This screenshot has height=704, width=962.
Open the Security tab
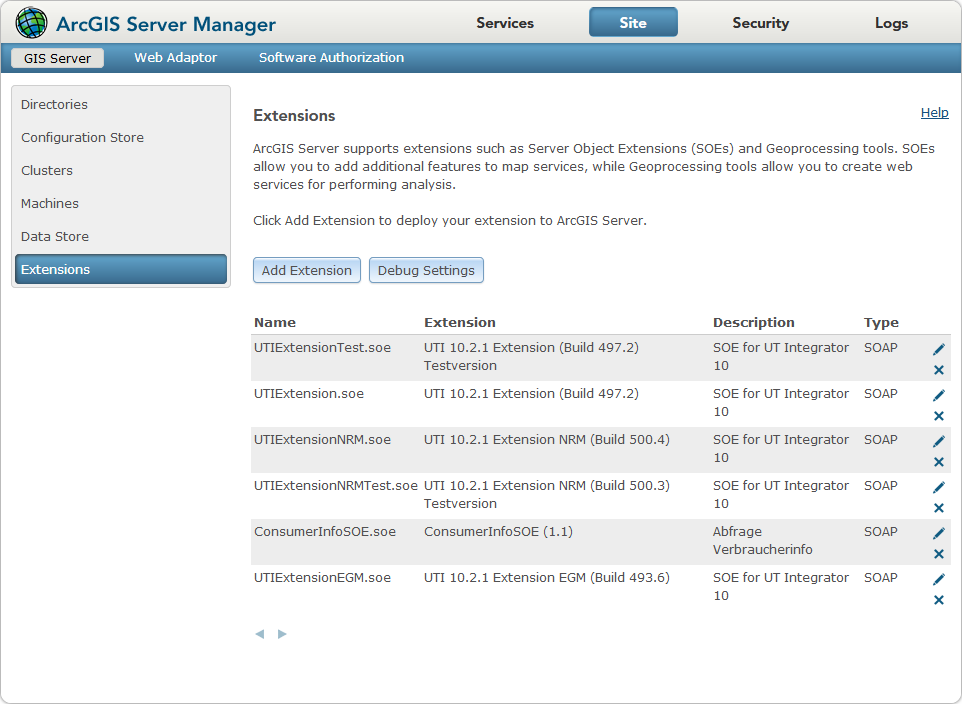[761, 23]
